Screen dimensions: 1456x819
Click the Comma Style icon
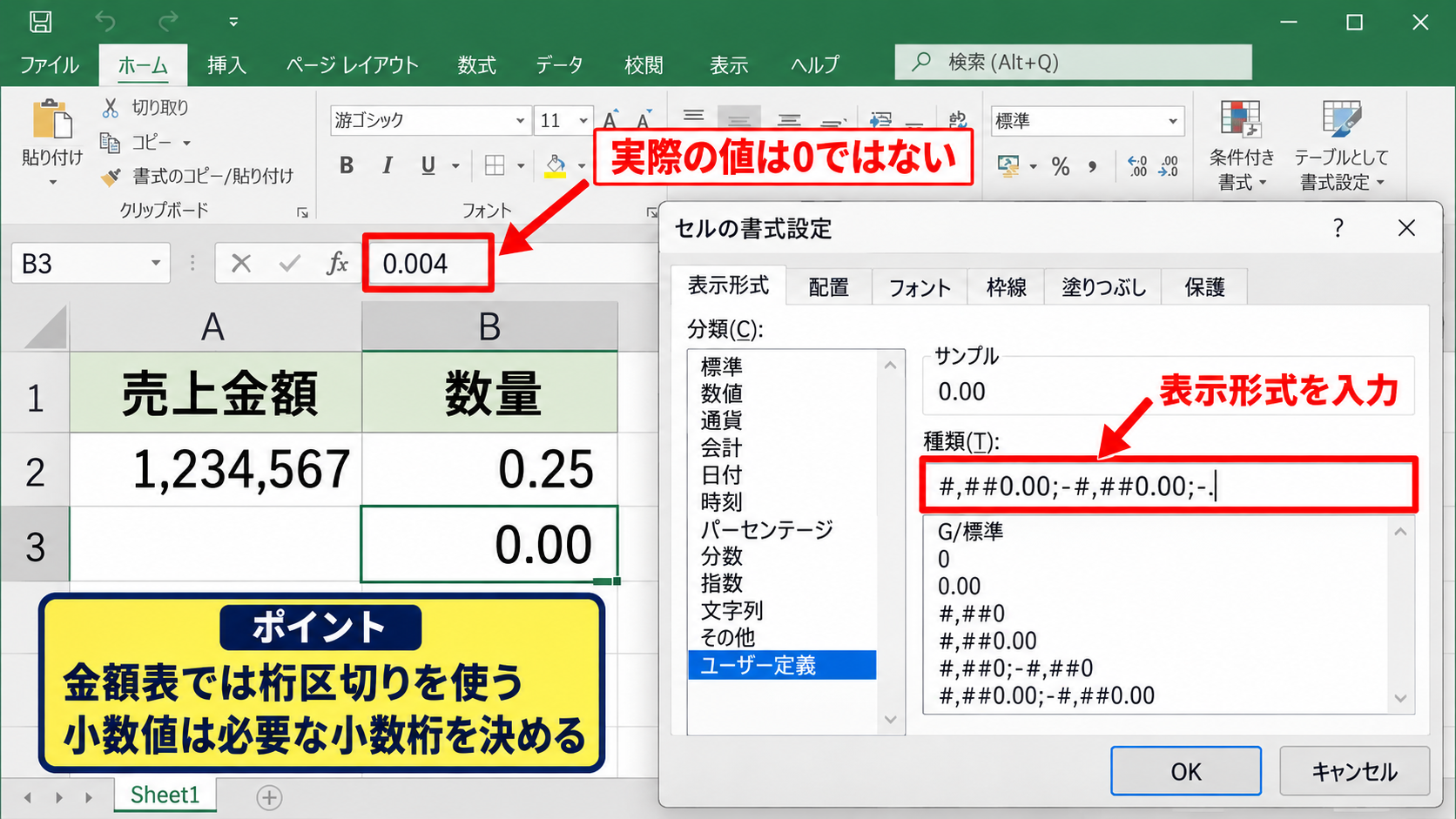click(1093, 166)
